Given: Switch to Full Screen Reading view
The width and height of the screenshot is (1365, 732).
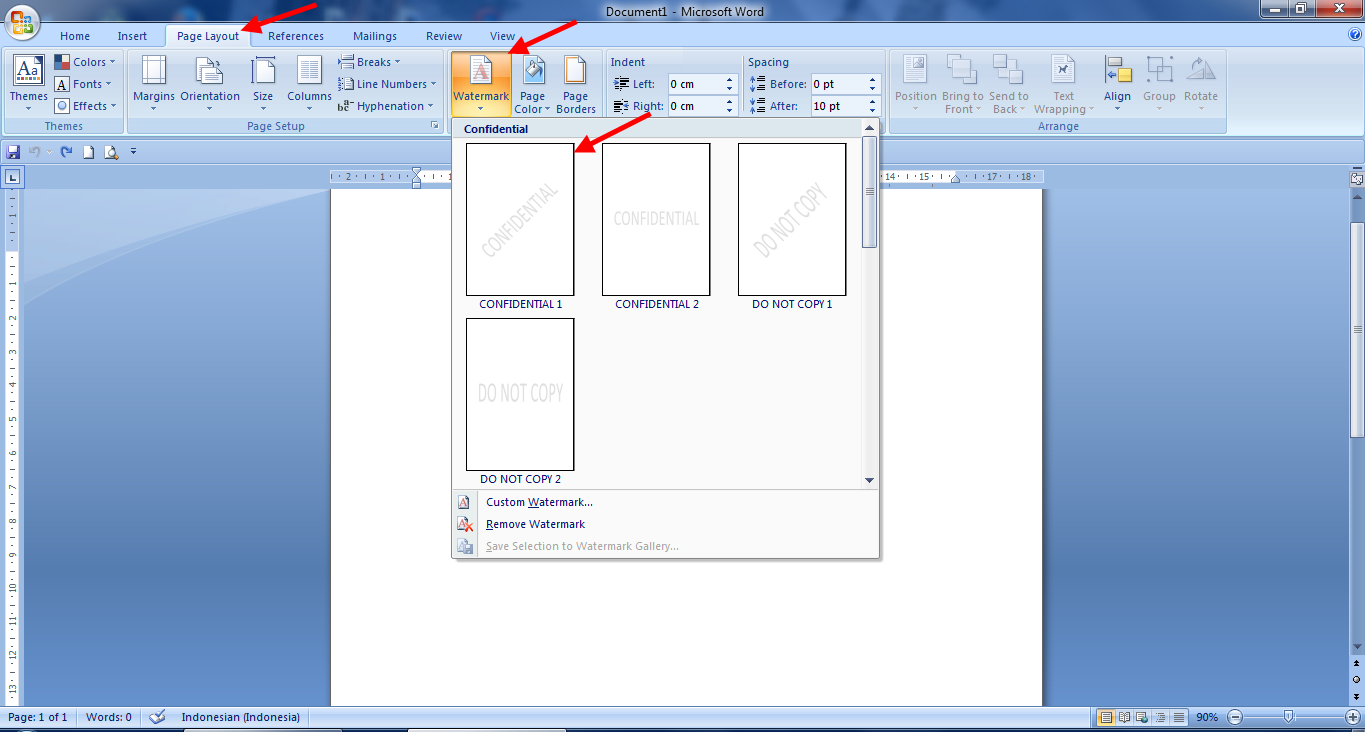Looking at the screenshot, I should pos(1125,717).
